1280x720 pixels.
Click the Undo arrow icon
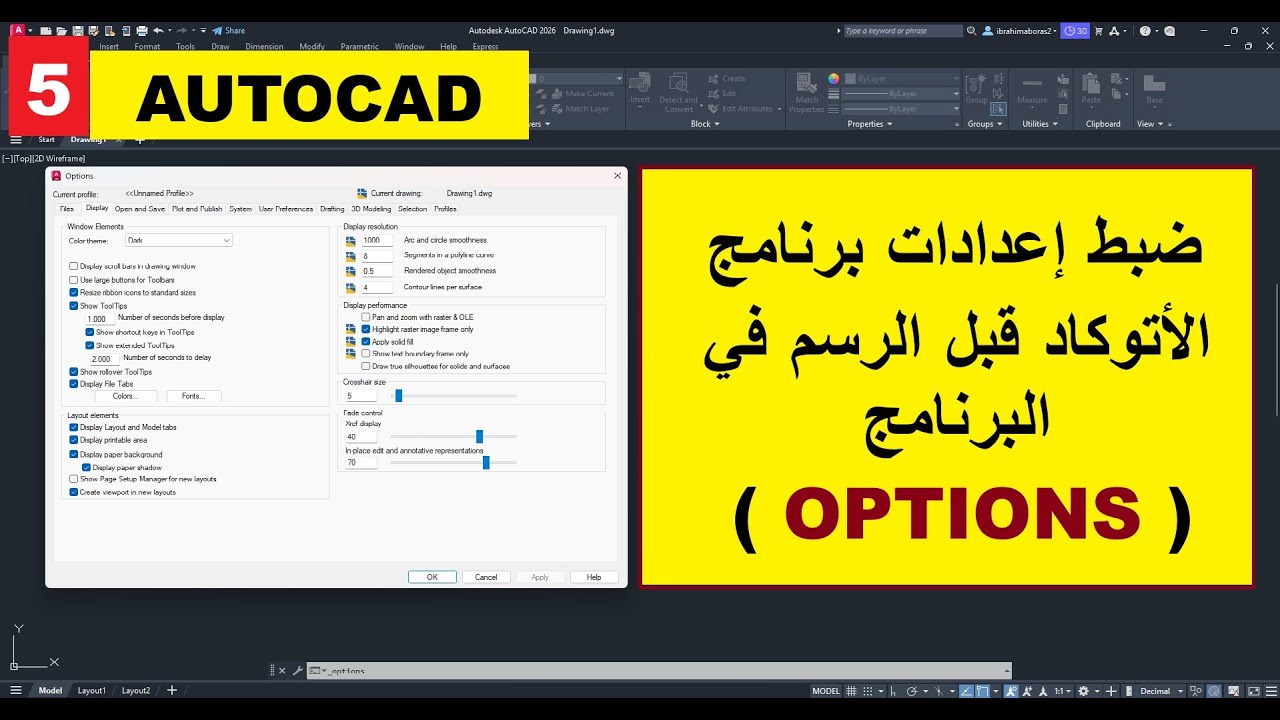[158, 31]
